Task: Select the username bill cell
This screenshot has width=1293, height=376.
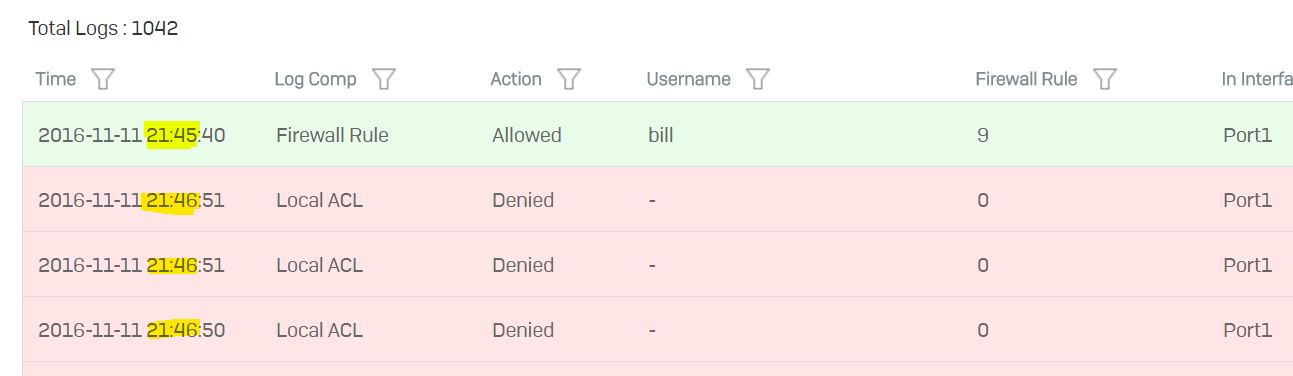Action: point(660,135)
